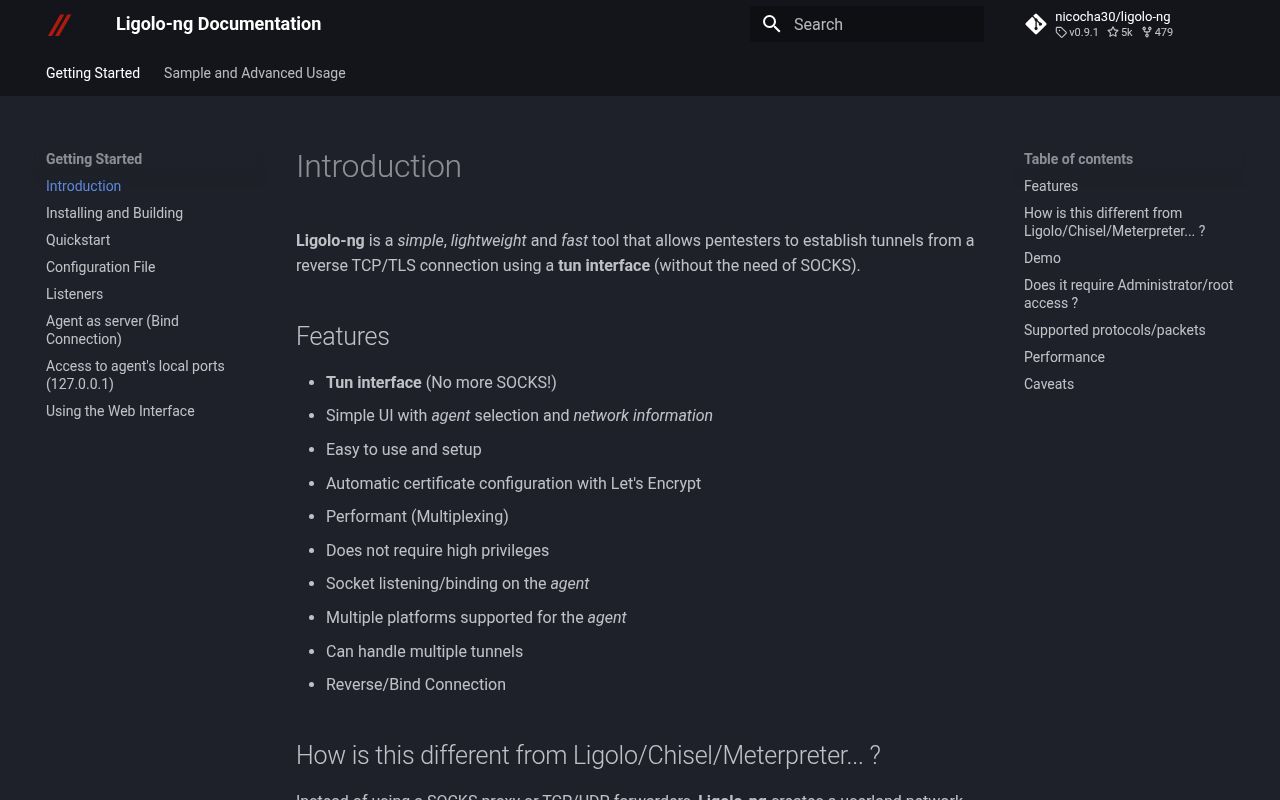Click 'Tun interface (No more SOCKS!)' bullet
The width and height of the screenshot is (1280, 800).
(x=441, y=382)
